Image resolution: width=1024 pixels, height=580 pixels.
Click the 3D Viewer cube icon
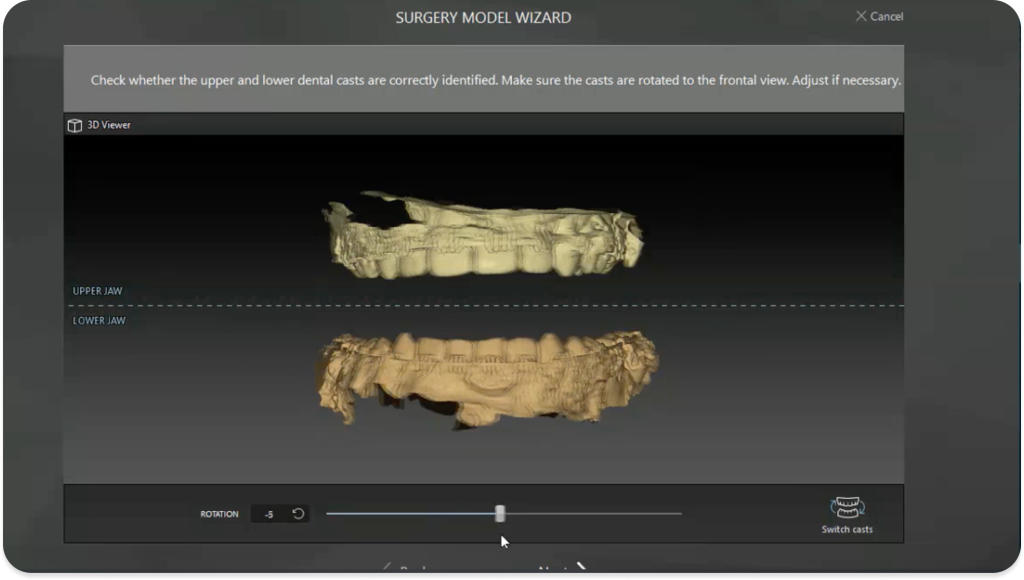click(x=74, y=125)
